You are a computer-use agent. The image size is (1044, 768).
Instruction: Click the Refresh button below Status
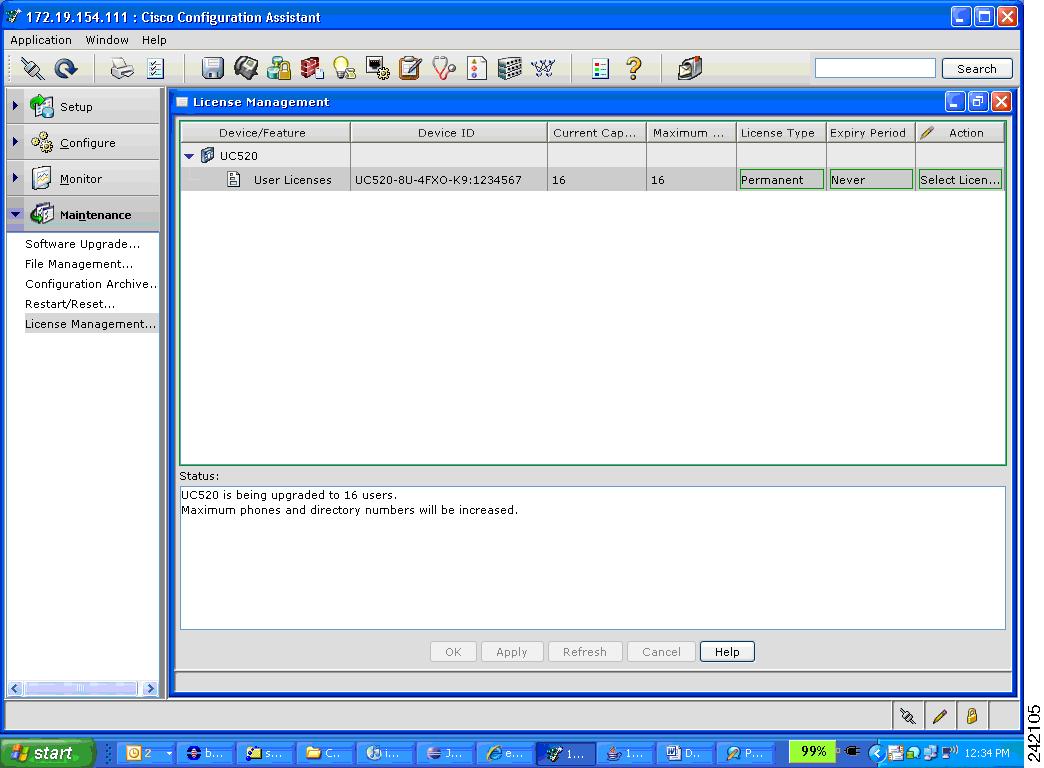point(585,651)
